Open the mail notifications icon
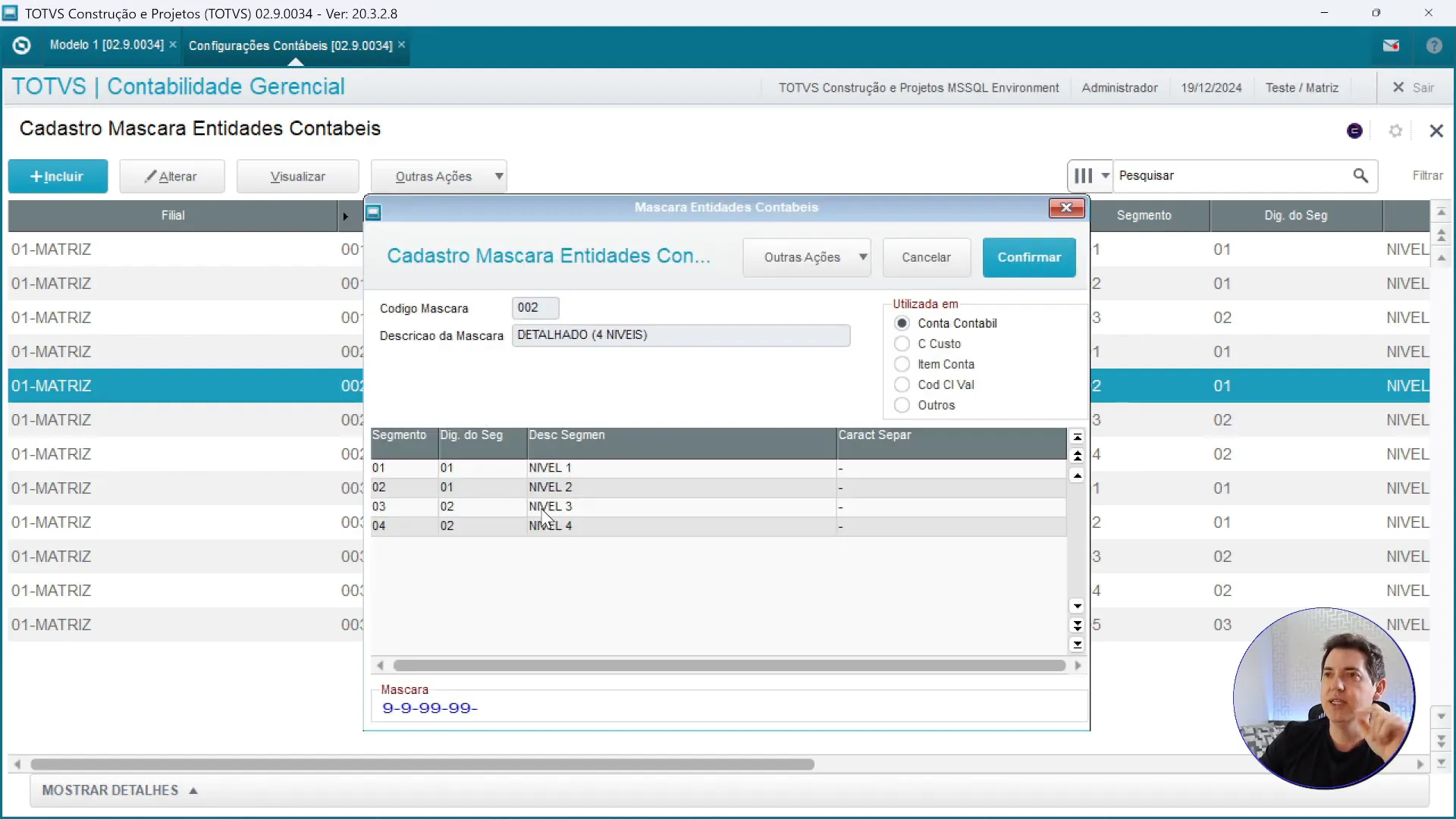The width and height of the screenshot is (1456, 819). 1391,45
